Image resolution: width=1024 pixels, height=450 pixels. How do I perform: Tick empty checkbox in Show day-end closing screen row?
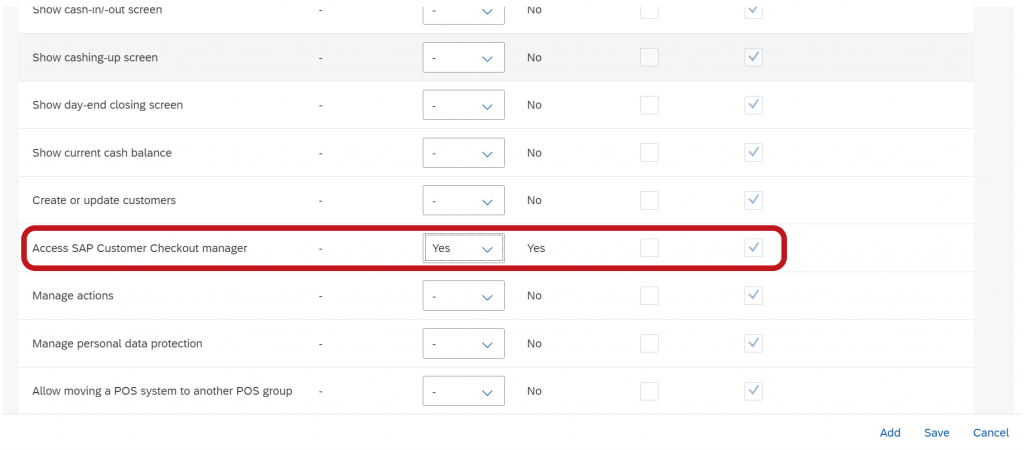(649, 105)
